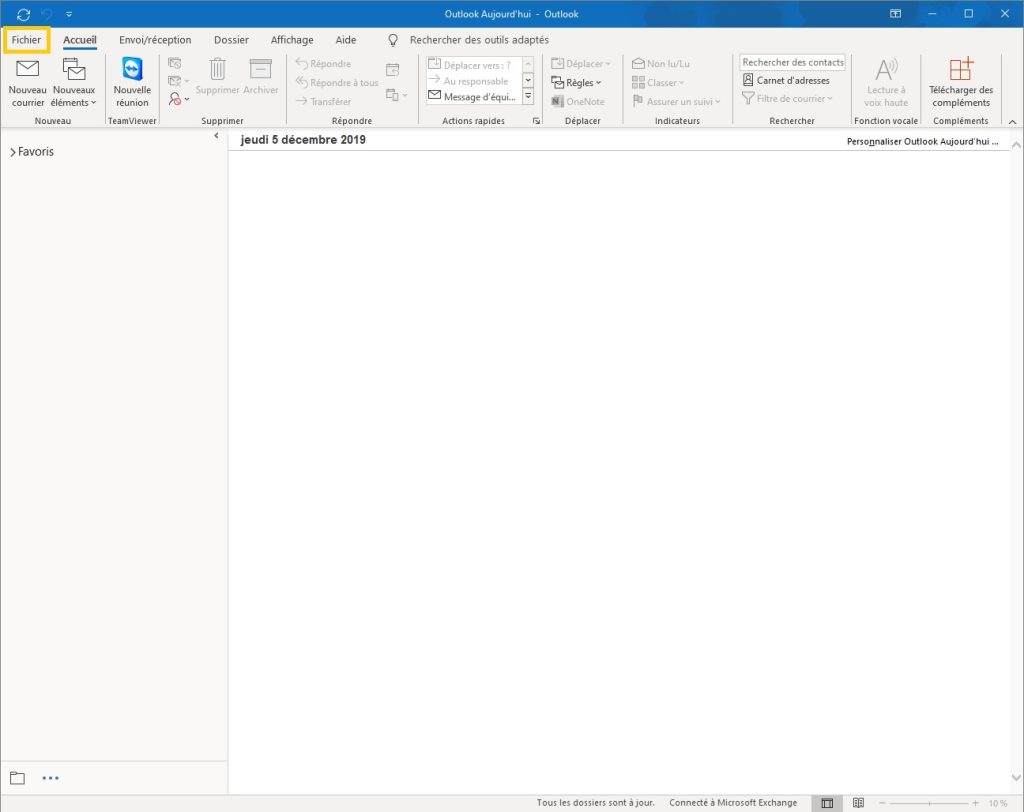Click Lecture à voix haute
Viewport: 1024px width, 812px height.
pyautogui.click(x=886, y=83)
